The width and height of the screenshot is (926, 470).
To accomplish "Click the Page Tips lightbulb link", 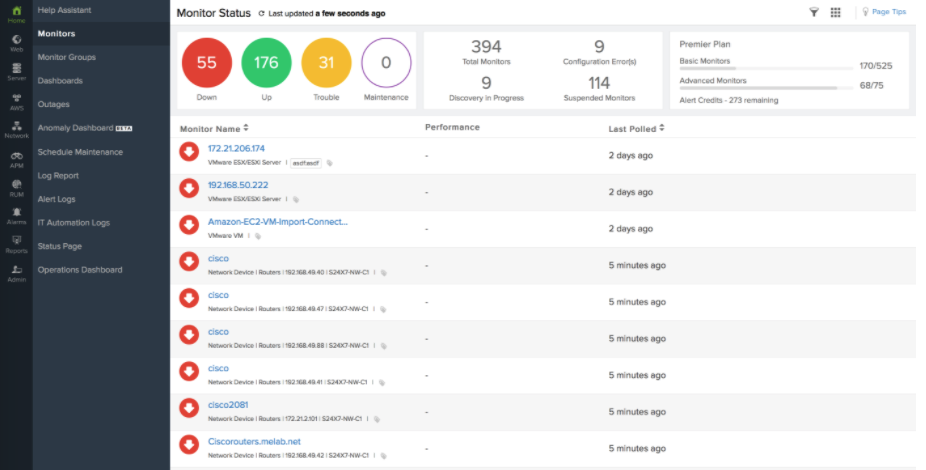I will click(883, 12).
